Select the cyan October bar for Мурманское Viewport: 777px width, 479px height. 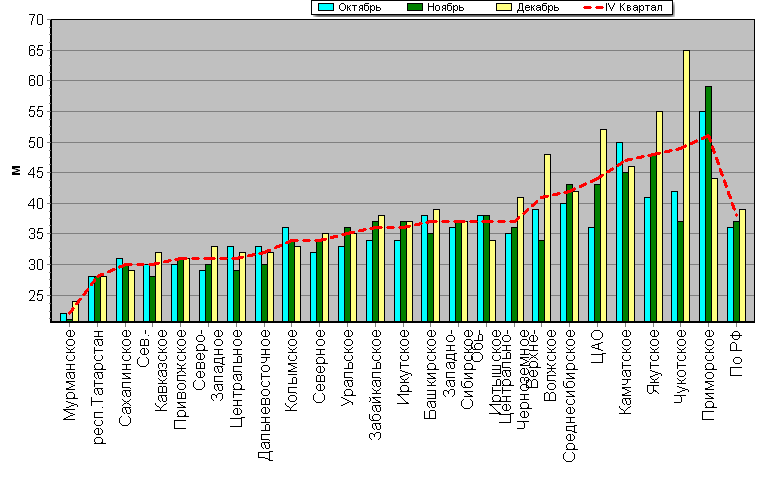pos(63,318)
